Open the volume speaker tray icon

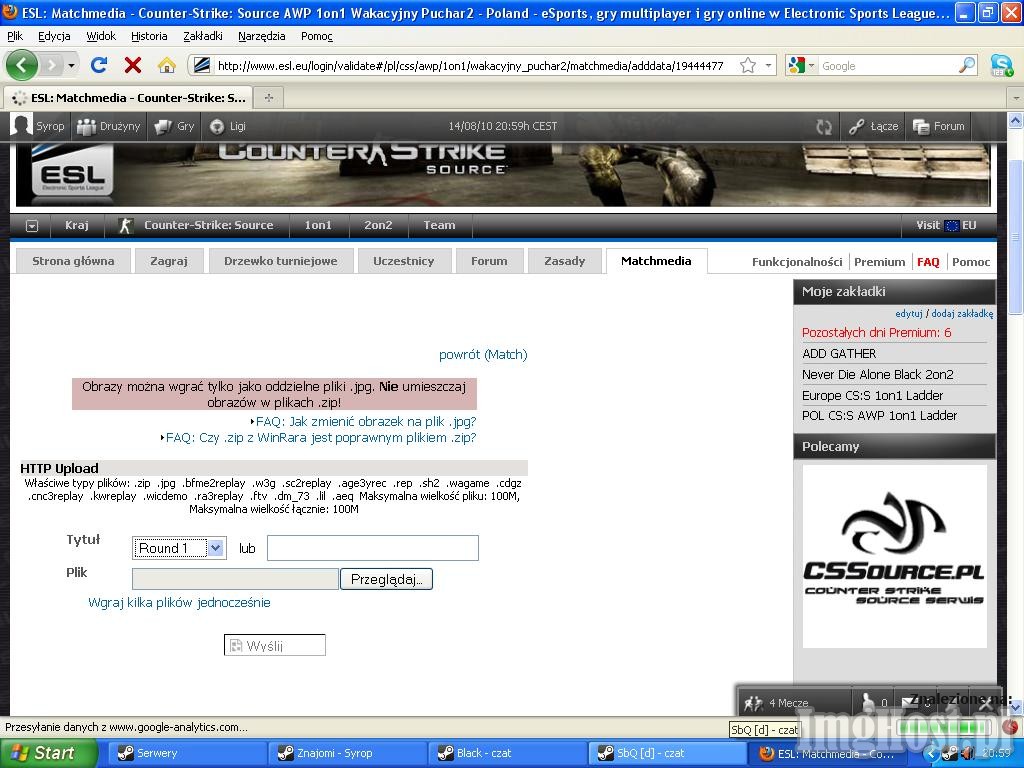(x=967, y=754)
